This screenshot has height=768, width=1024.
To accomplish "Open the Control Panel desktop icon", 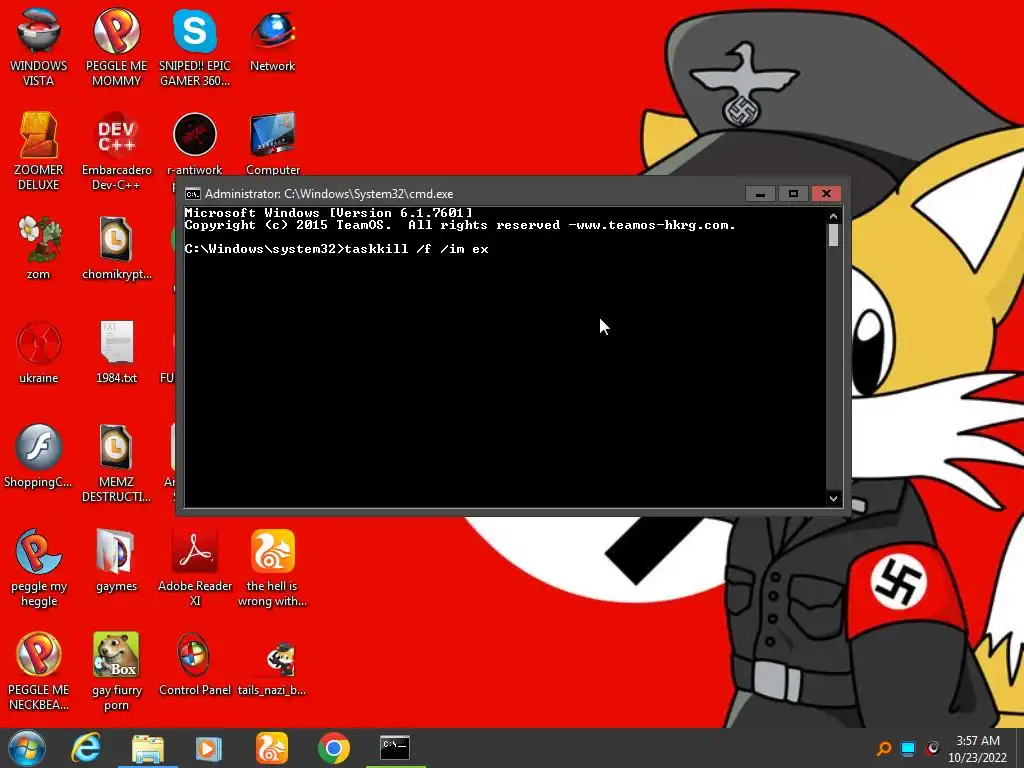I will (x=195, y=664).
